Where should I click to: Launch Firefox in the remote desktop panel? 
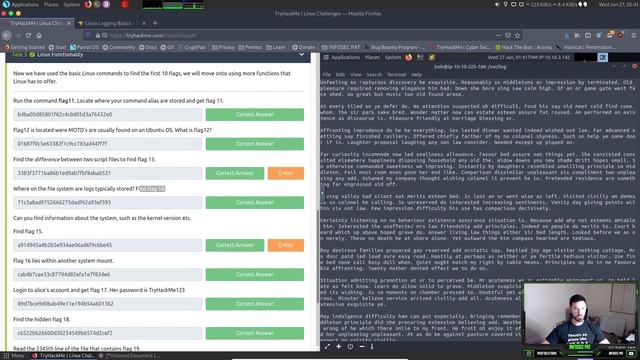409,58
